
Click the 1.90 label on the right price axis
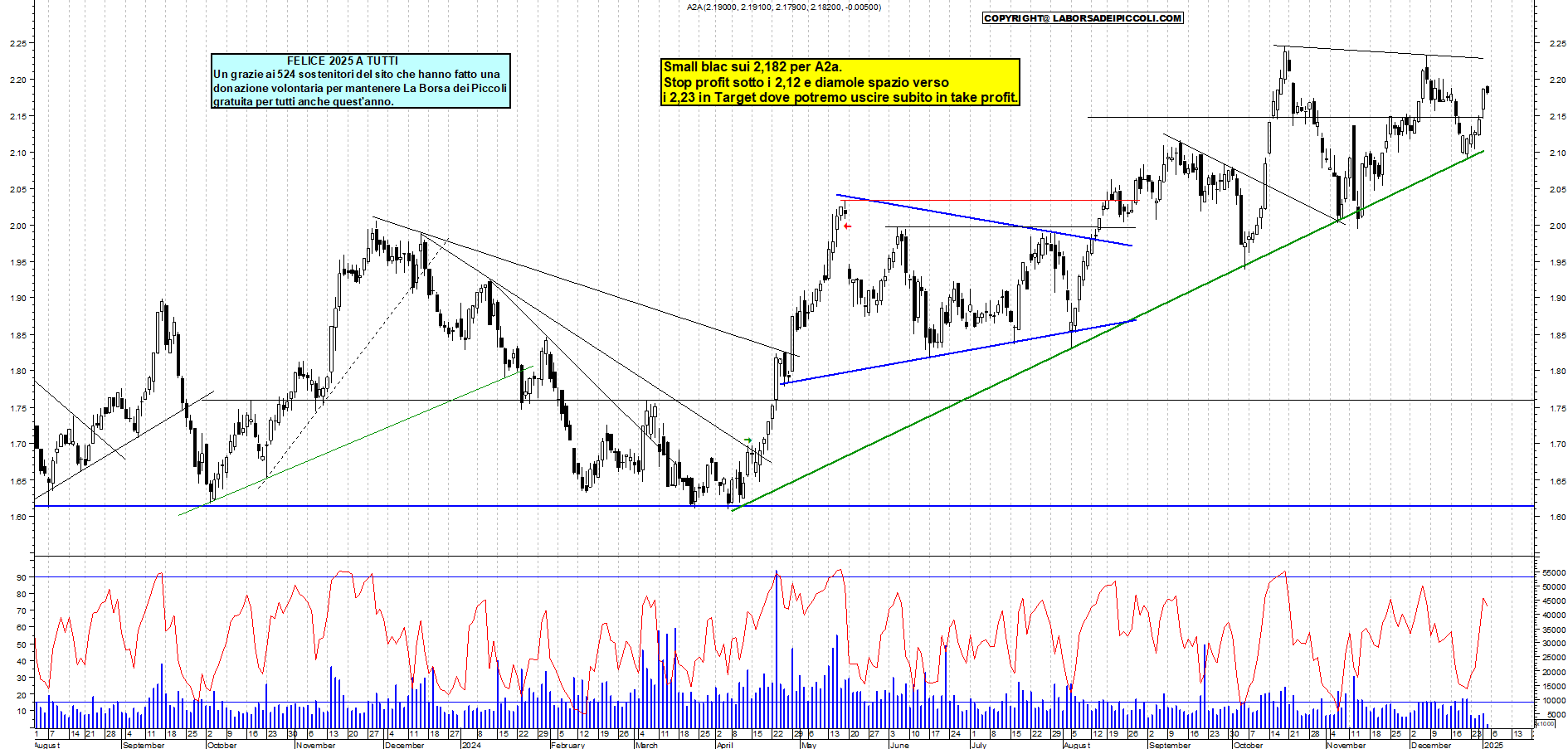[x=1557, y=299]
